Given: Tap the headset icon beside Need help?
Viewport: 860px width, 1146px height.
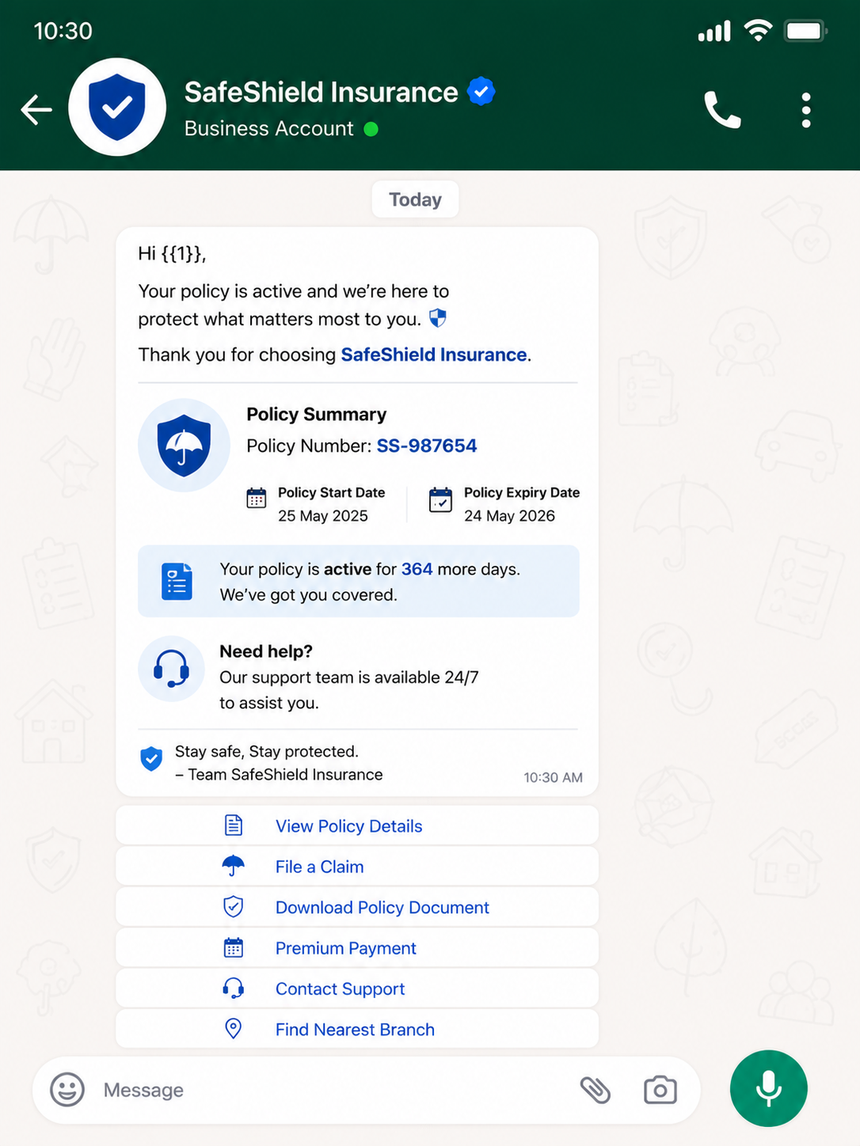Looking at the screenshot, I should tap(171, 669).
